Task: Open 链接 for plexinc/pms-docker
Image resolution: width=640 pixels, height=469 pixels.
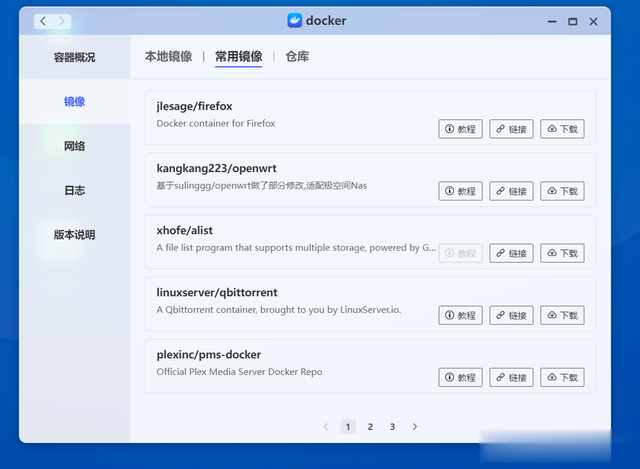Action: coord(511,377)
